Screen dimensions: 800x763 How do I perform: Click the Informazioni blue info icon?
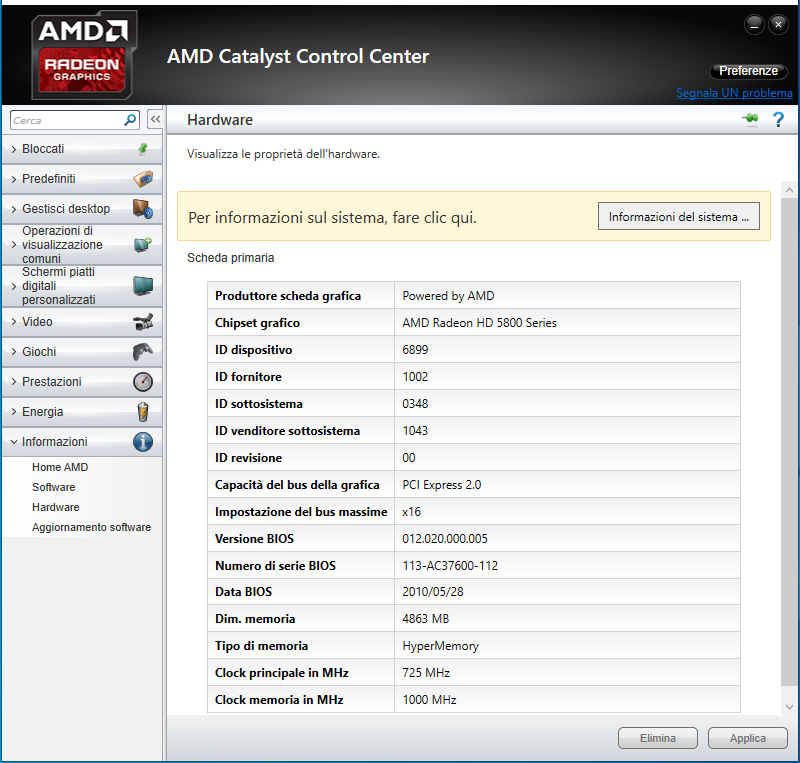(x=143, y=442)
